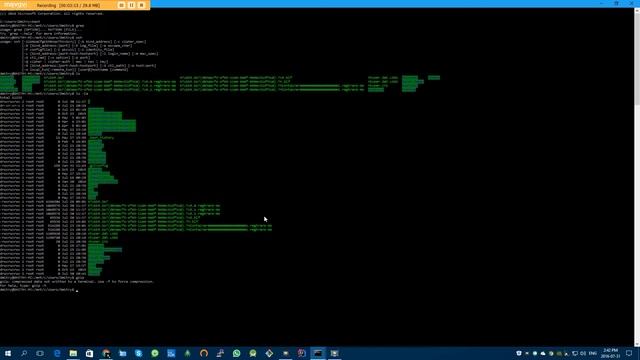Open the green tree taskbar app
Viewport: 640px width, 360px height.
[x=188, y=353]
